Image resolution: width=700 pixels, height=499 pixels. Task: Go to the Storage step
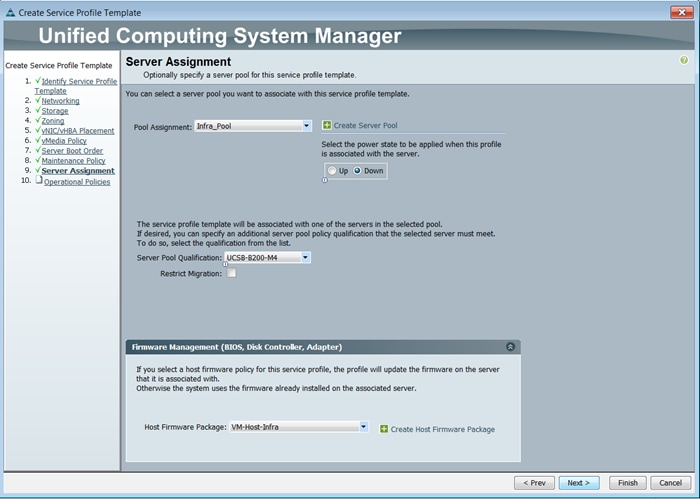[55, 111]
